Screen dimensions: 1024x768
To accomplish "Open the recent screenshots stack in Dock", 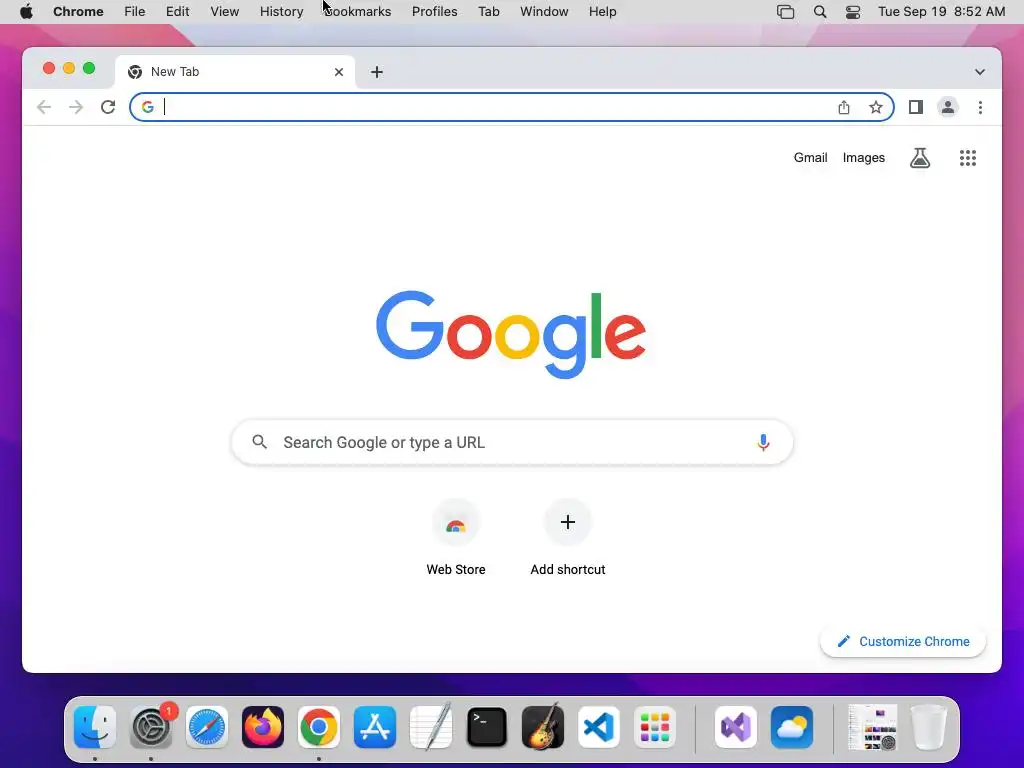I will click(872, 727).
